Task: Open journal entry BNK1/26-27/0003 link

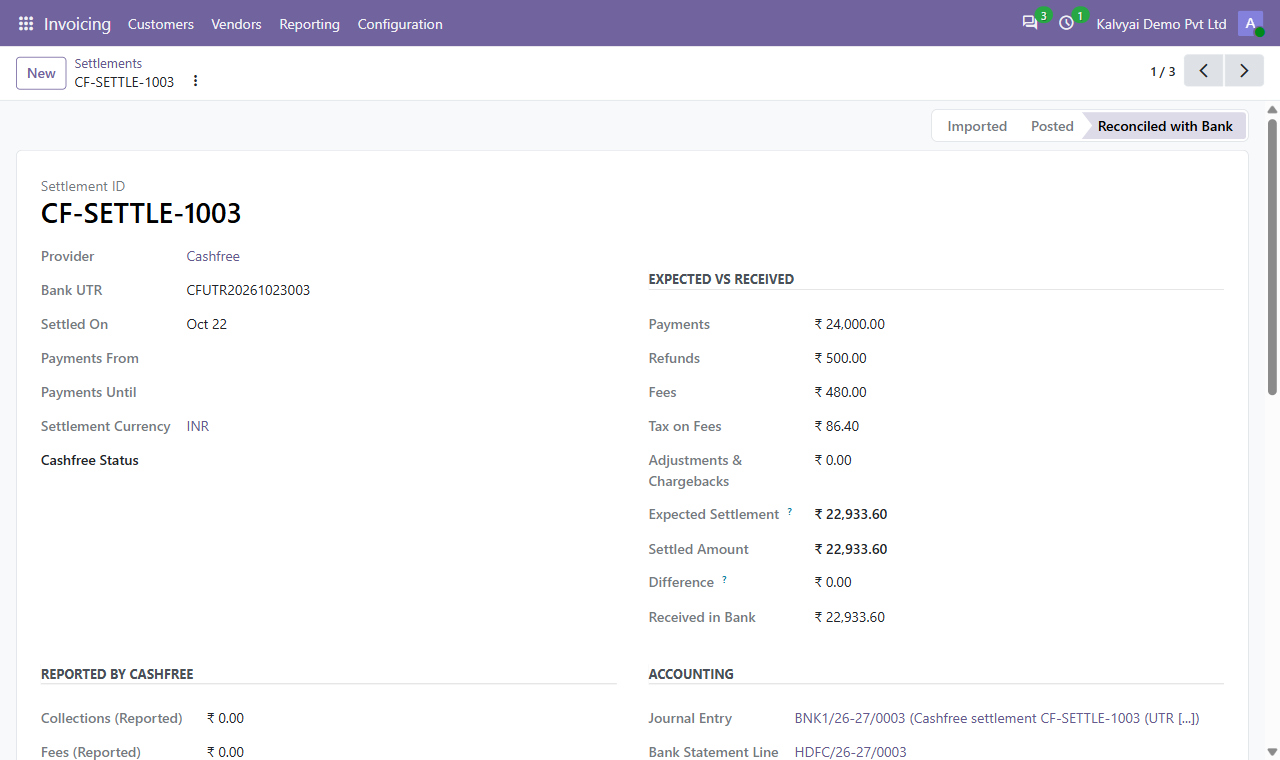Action: (997, 718)
